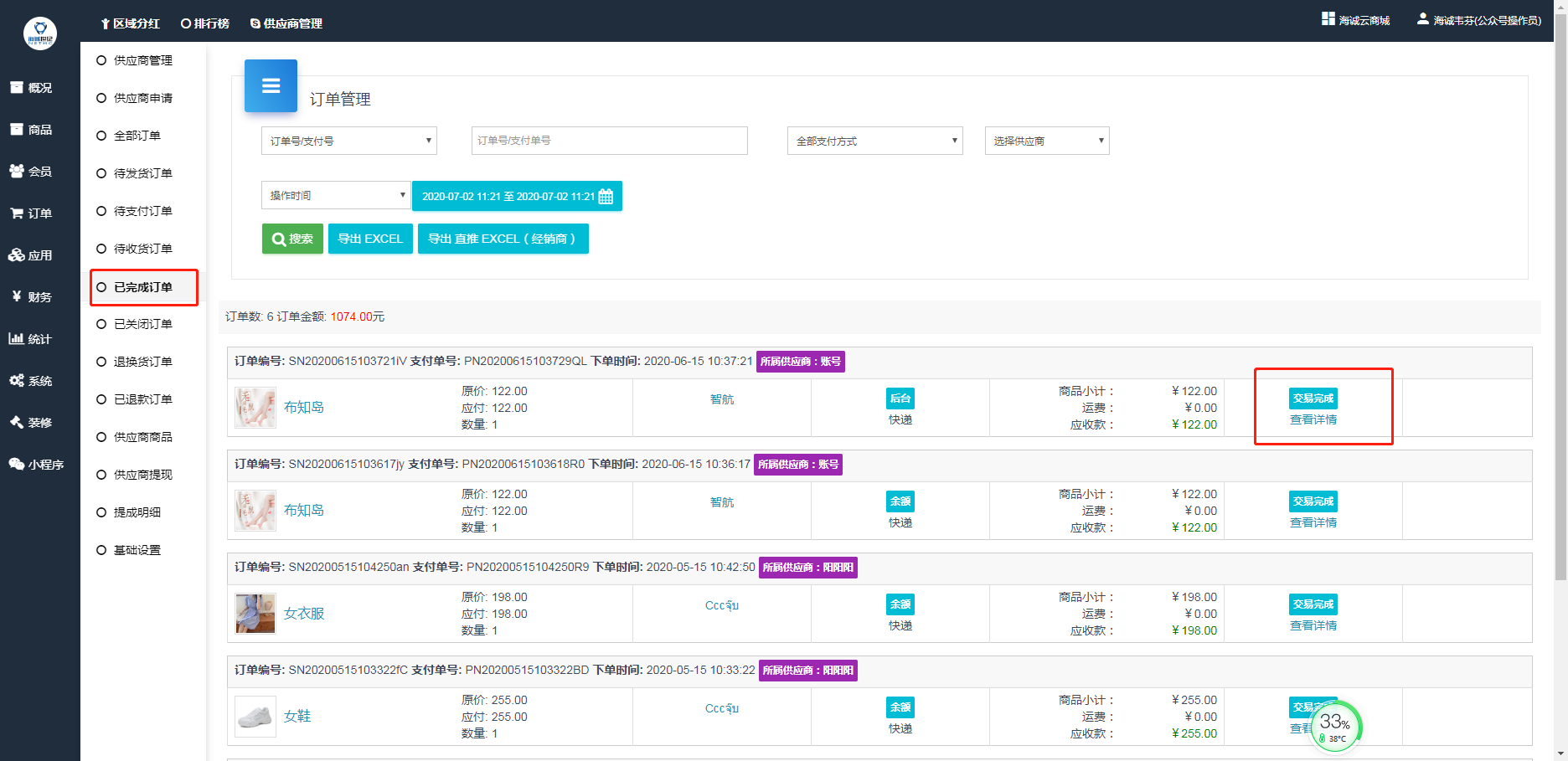The width and height of the screenshot is (1568, 761).
Task: Open the 小程序 chat bubble icon
Action: [17, 465]
